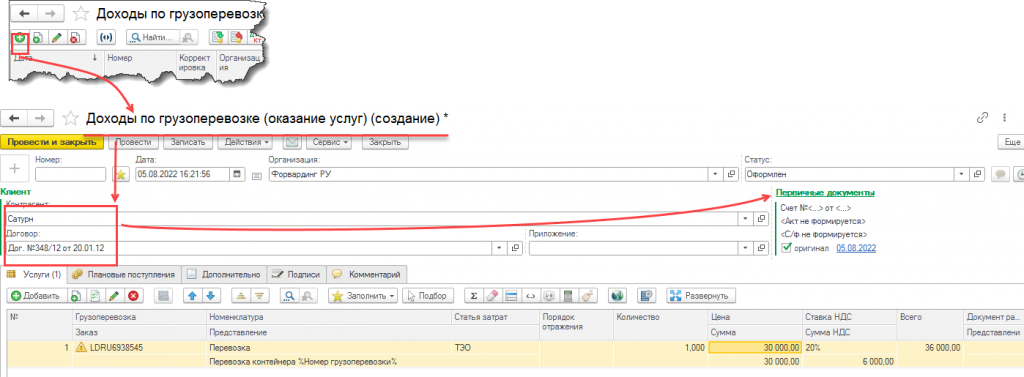The height and width of the screenshot is (377, 1024).
Task: Open the Контрагент Сатурн record button
Action: tap(760, 219)
